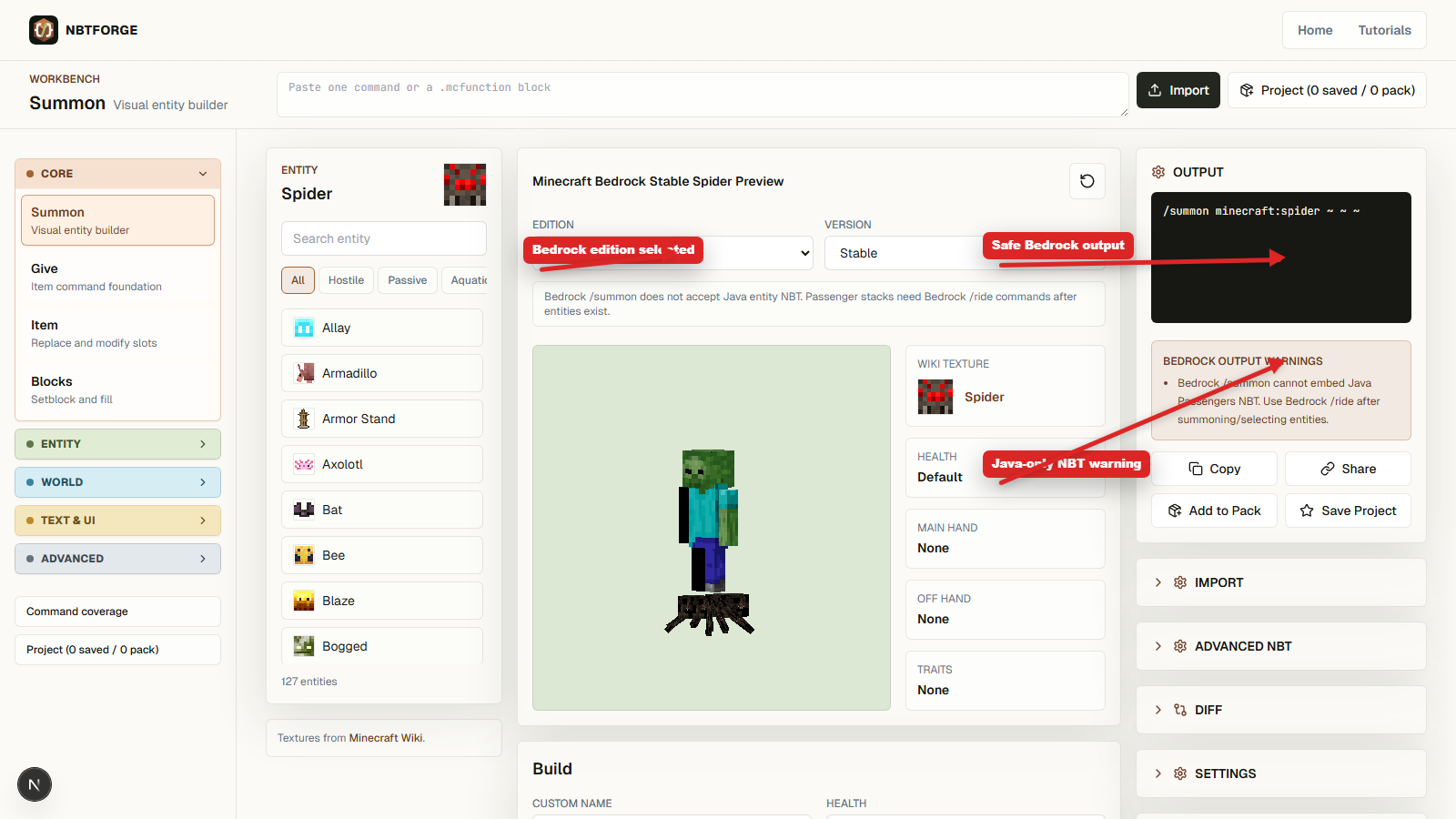Click sidebar Project (0 saved / 0 pack) button
Image resolution: width=1456 pixels, height=819 pixels.
[117, 650]
